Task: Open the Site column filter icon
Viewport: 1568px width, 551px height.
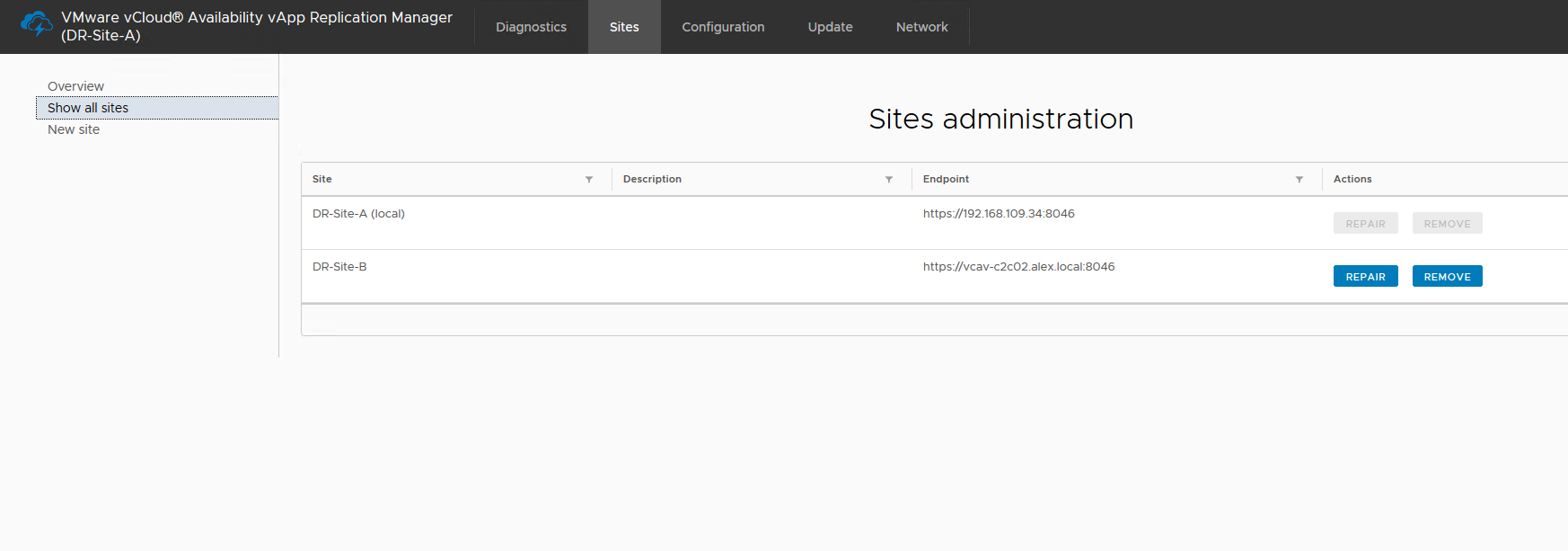Action: [x=589, y=180]
